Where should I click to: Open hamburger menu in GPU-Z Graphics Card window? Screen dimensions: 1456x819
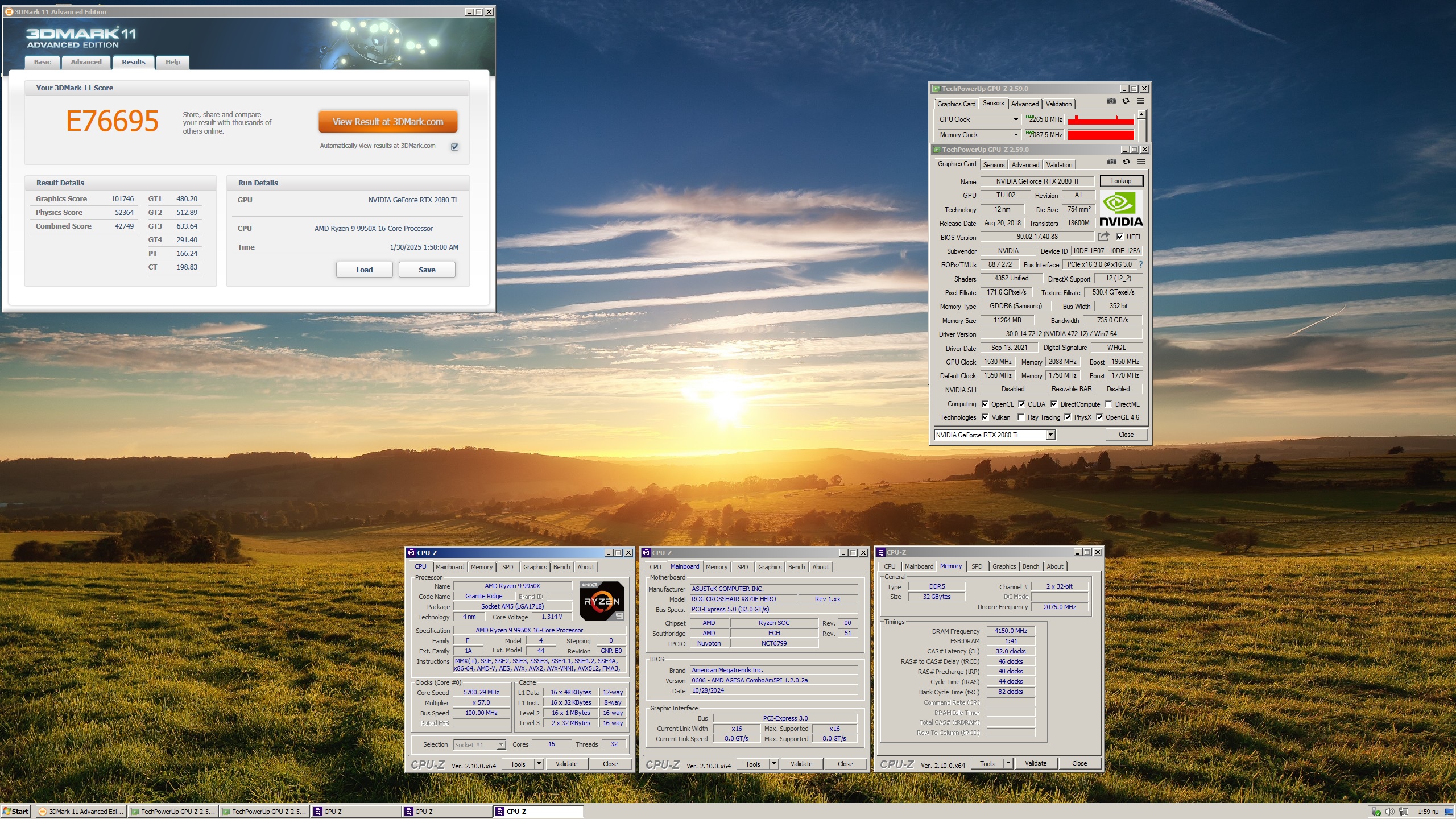[1141, 162]
